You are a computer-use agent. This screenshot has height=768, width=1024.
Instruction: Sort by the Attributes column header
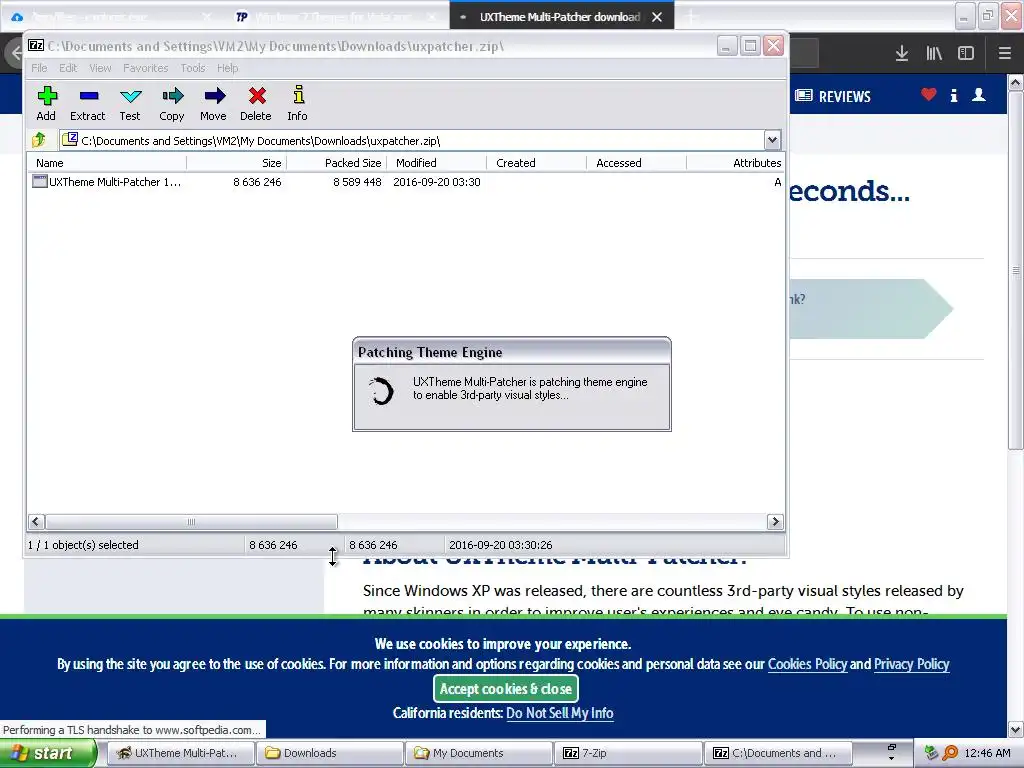[735, 163]
